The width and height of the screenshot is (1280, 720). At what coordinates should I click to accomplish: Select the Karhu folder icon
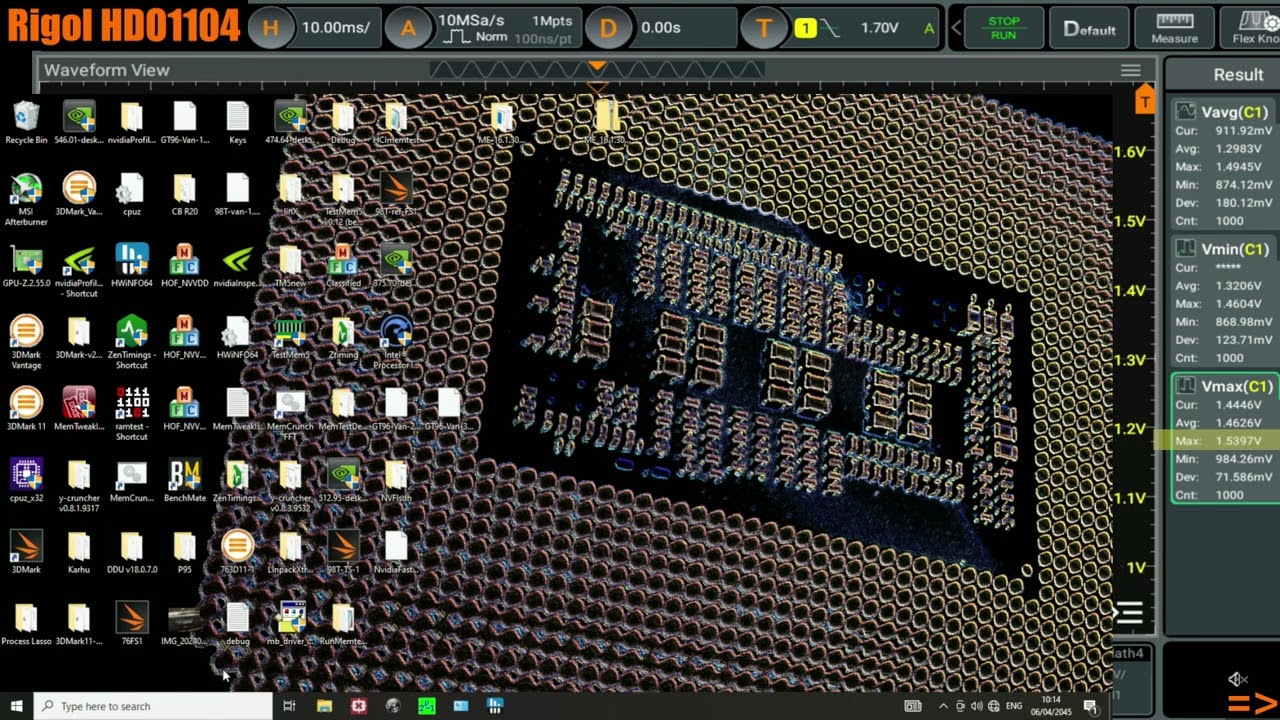click(79, 552)
